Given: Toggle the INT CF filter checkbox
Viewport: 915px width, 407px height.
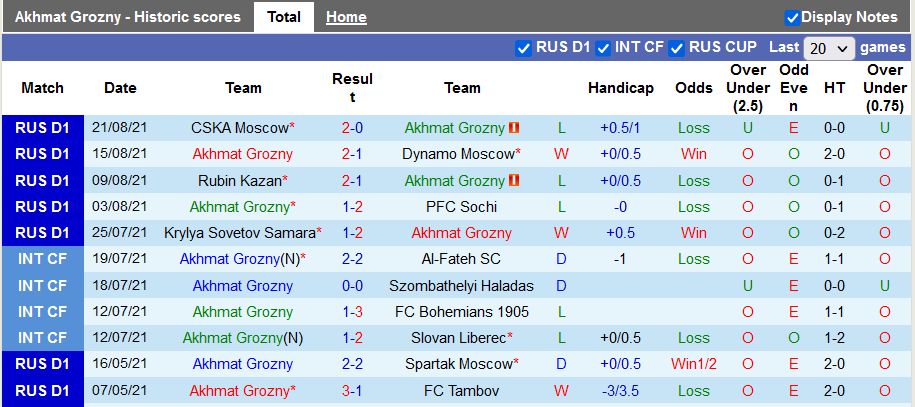Looking at the screenshot, I should coord(603,48).
